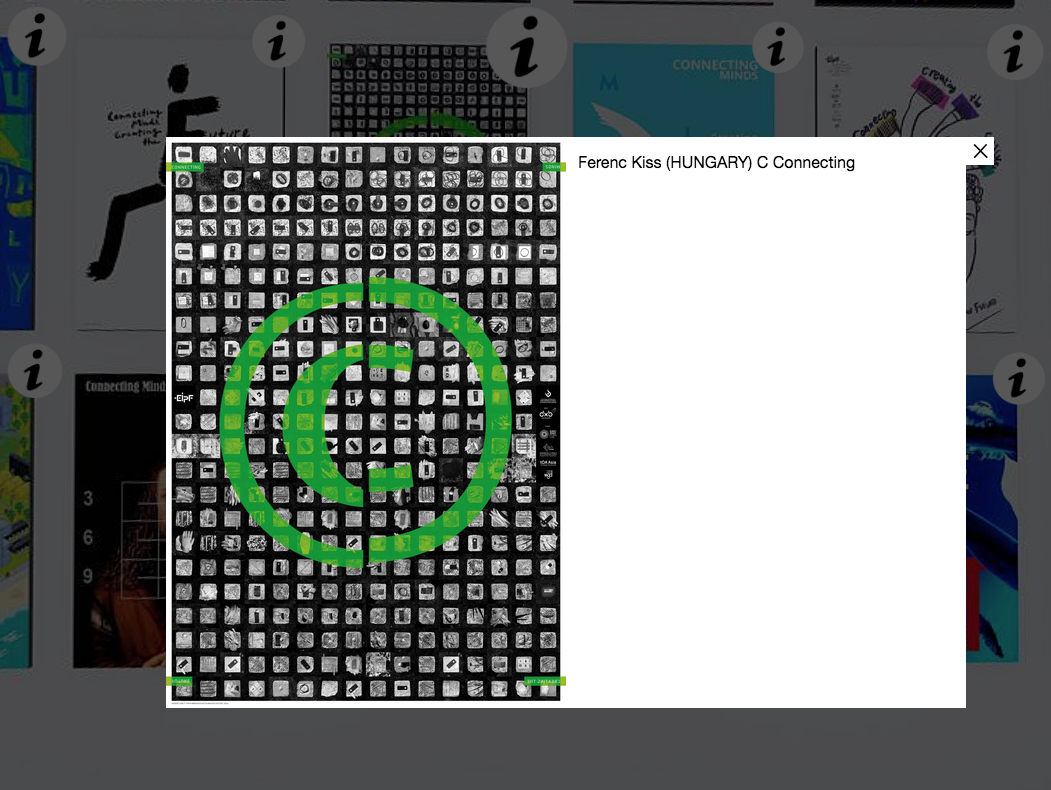Open info icon above the black grid poster

coord(526,47)
